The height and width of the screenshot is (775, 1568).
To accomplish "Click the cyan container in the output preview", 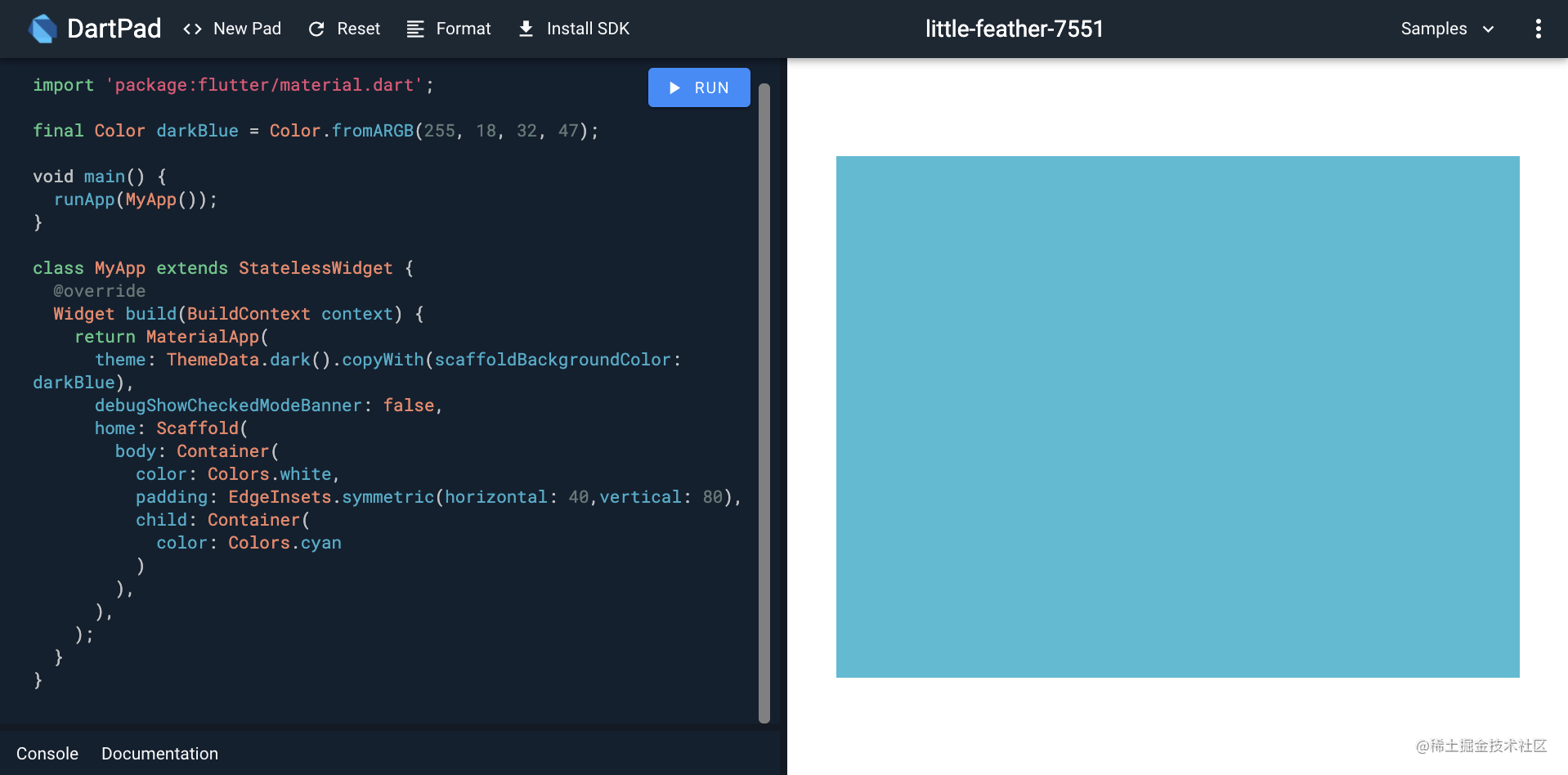I will (x=1177, y=417).
